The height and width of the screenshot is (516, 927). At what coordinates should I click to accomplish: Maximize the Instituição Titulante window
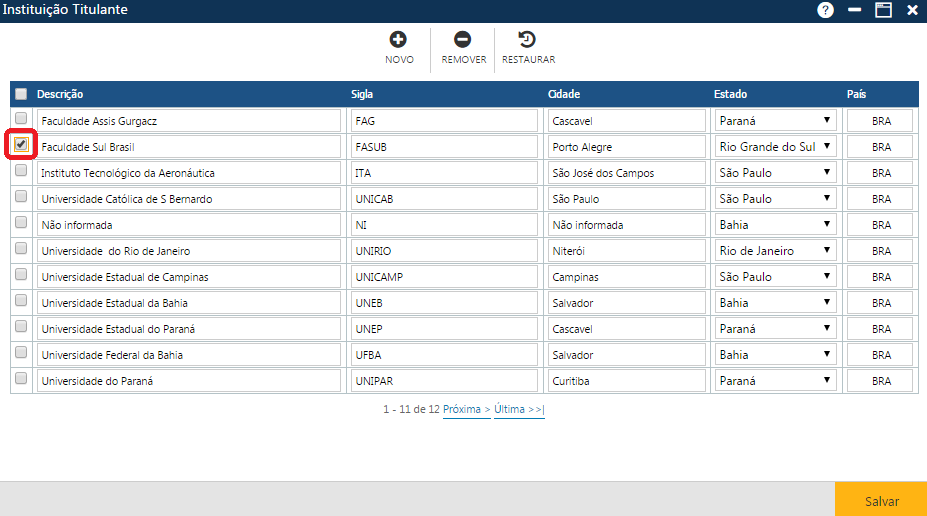(883, 10)
